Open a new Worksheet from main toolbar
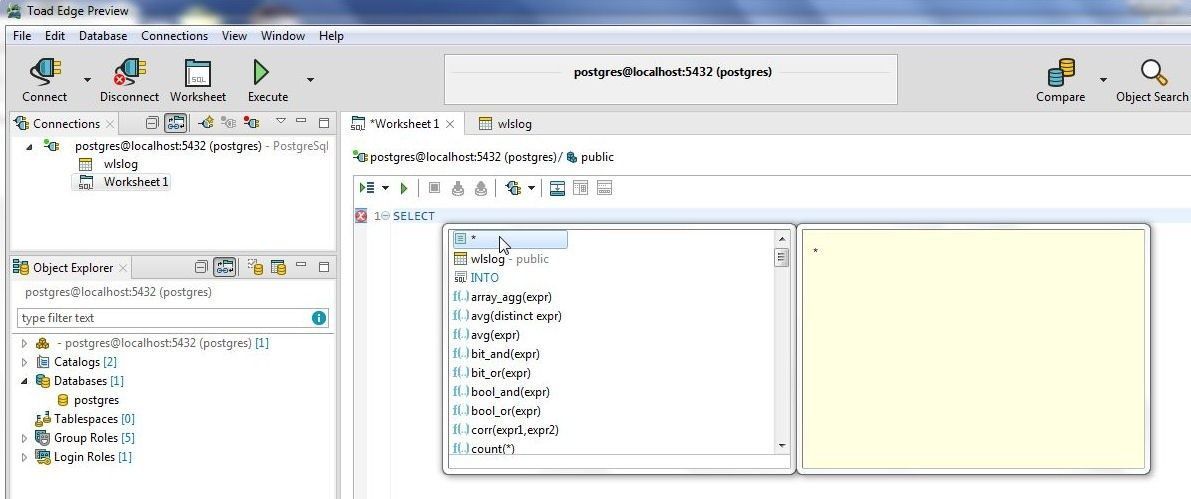Screen dimensions: 1191x499 [197, 73]
